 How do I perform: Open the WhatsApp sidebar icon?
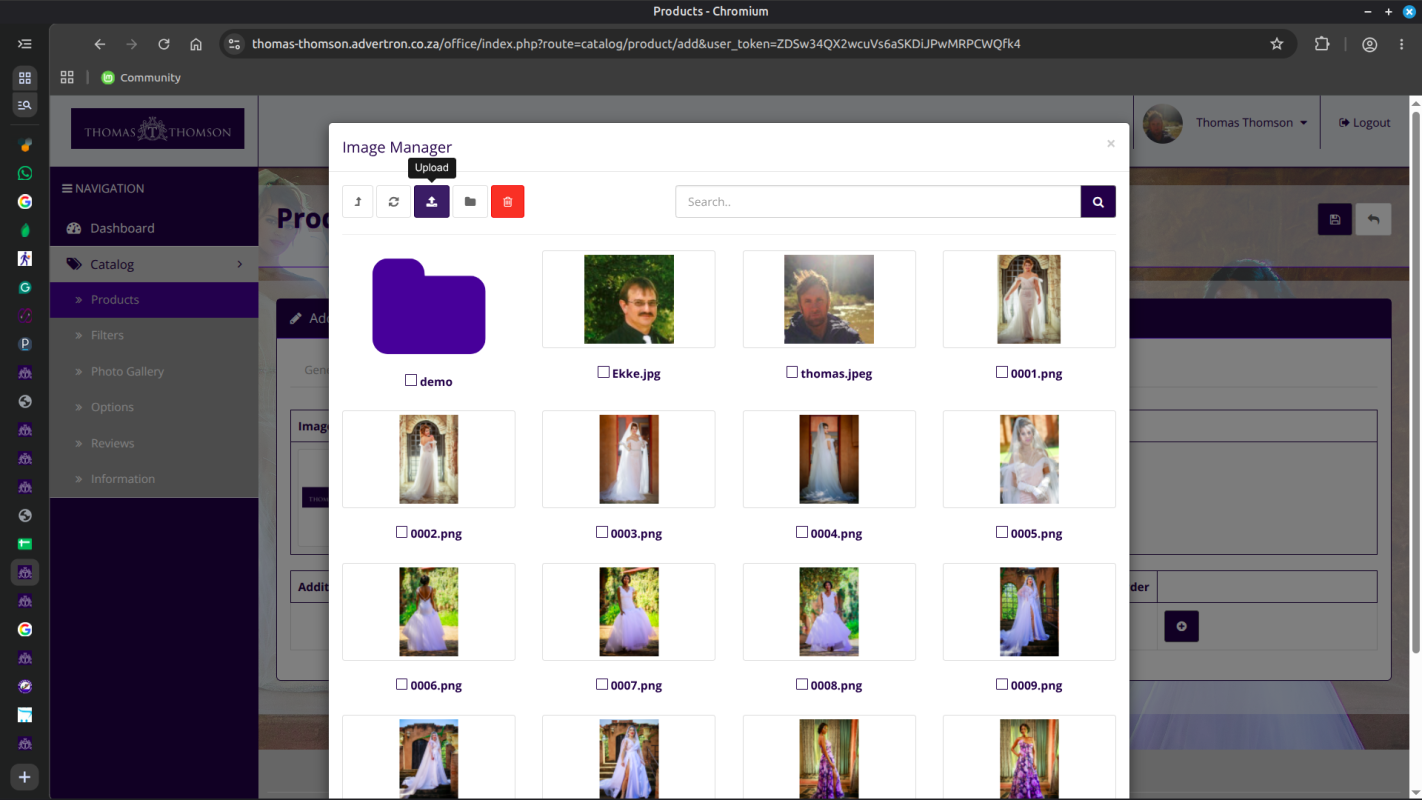pos(25,173)
